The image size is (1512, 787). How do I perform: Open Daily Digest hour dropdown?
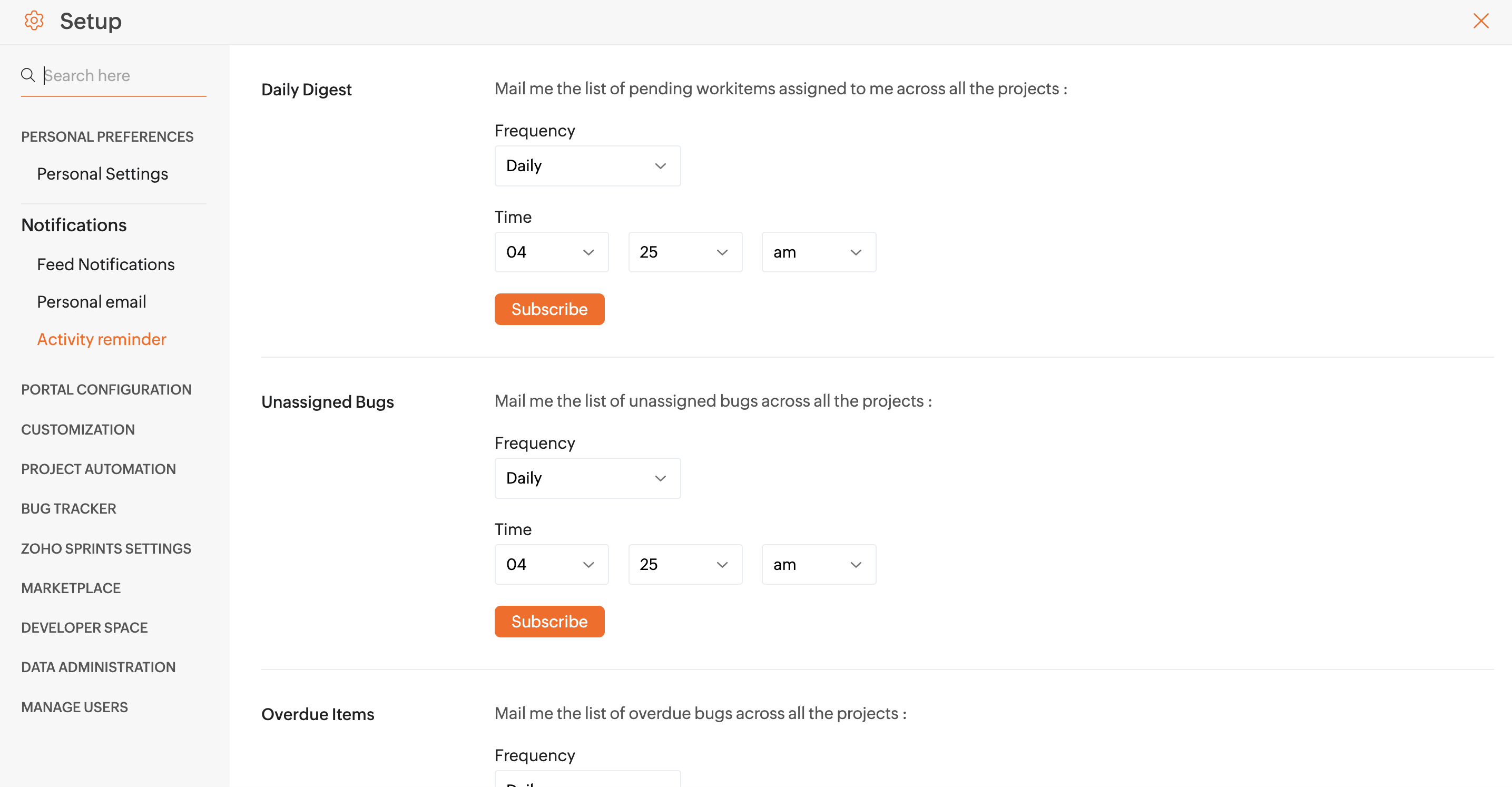pos(551,252)
